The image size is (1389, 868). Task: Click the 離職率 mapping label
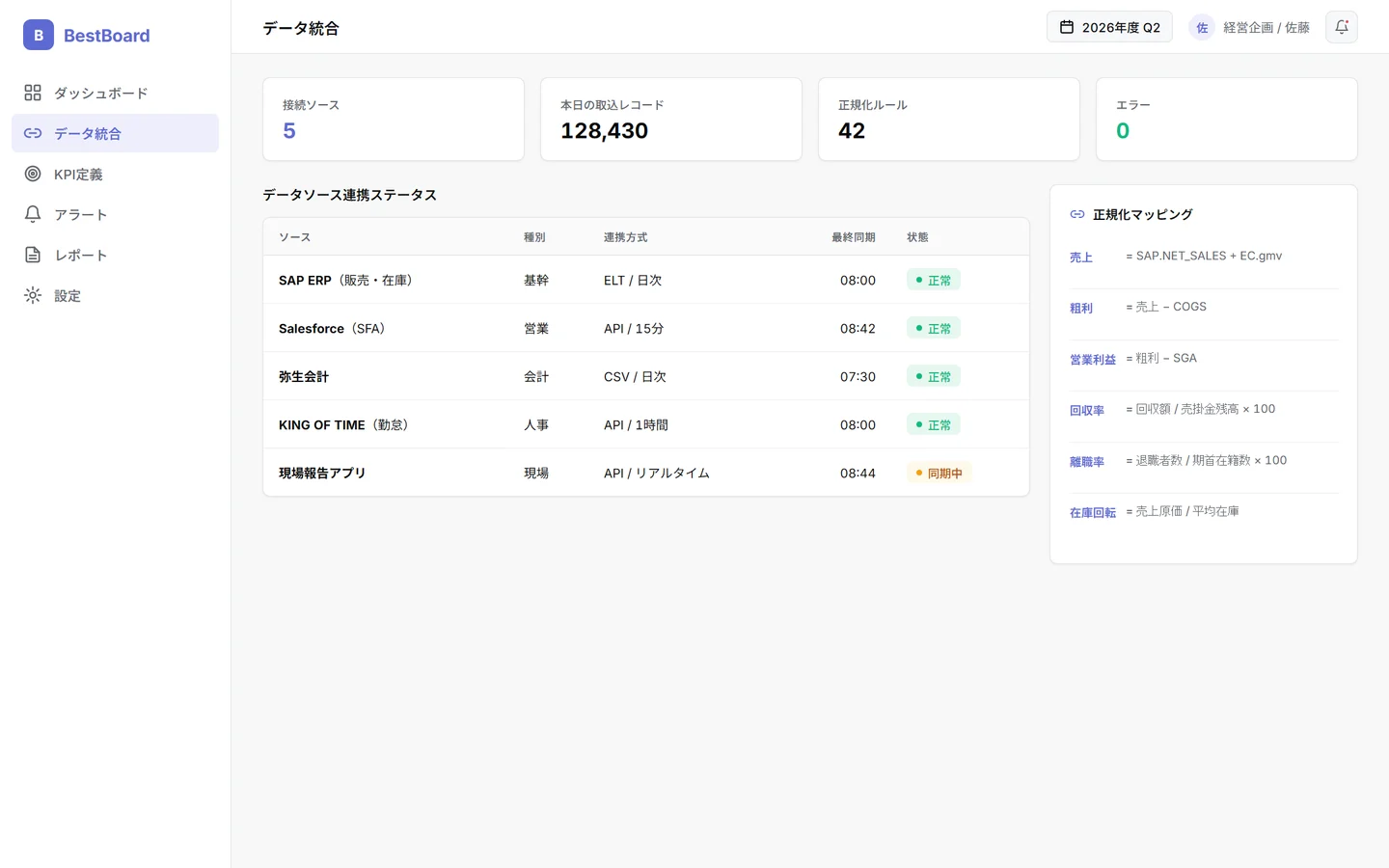[x=1087, y=462]
